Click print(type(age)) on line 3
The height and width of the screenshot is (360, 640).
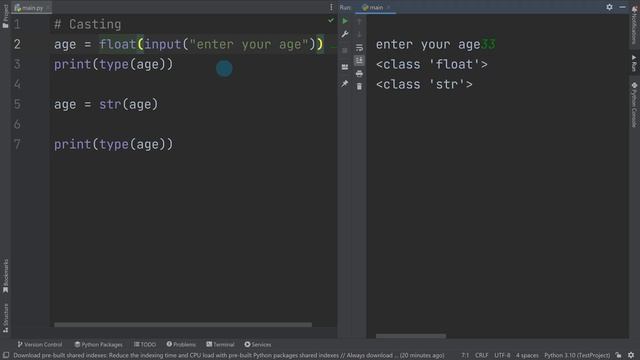113,64
